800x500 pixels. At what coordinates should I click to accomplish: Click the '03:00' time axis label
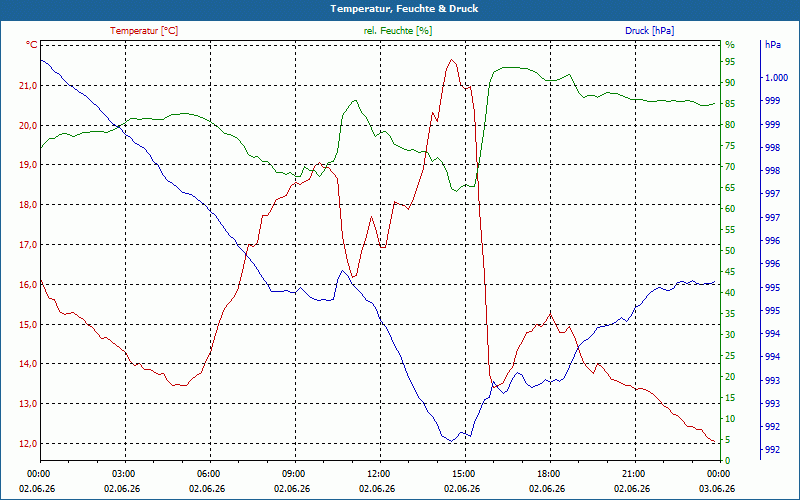pyautogui.click(x=122, y=474)
